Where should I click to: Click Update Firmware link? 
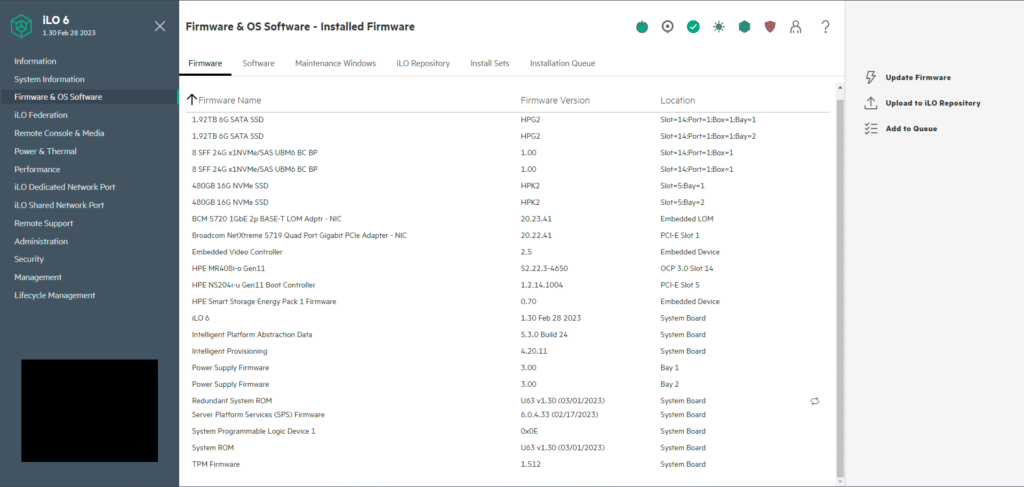point(918,77)
